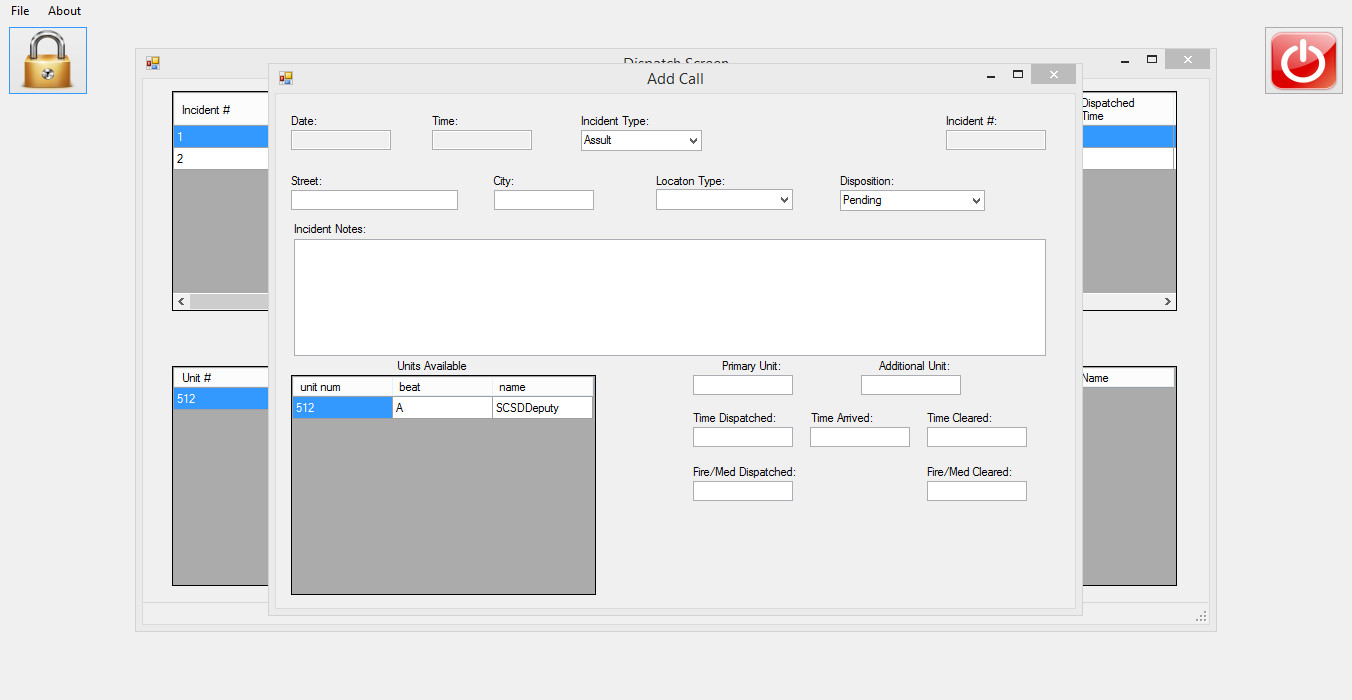Screen dimensions: 1352x700
Task: Click the padlock lock icon
Action: tap(48, 60)
